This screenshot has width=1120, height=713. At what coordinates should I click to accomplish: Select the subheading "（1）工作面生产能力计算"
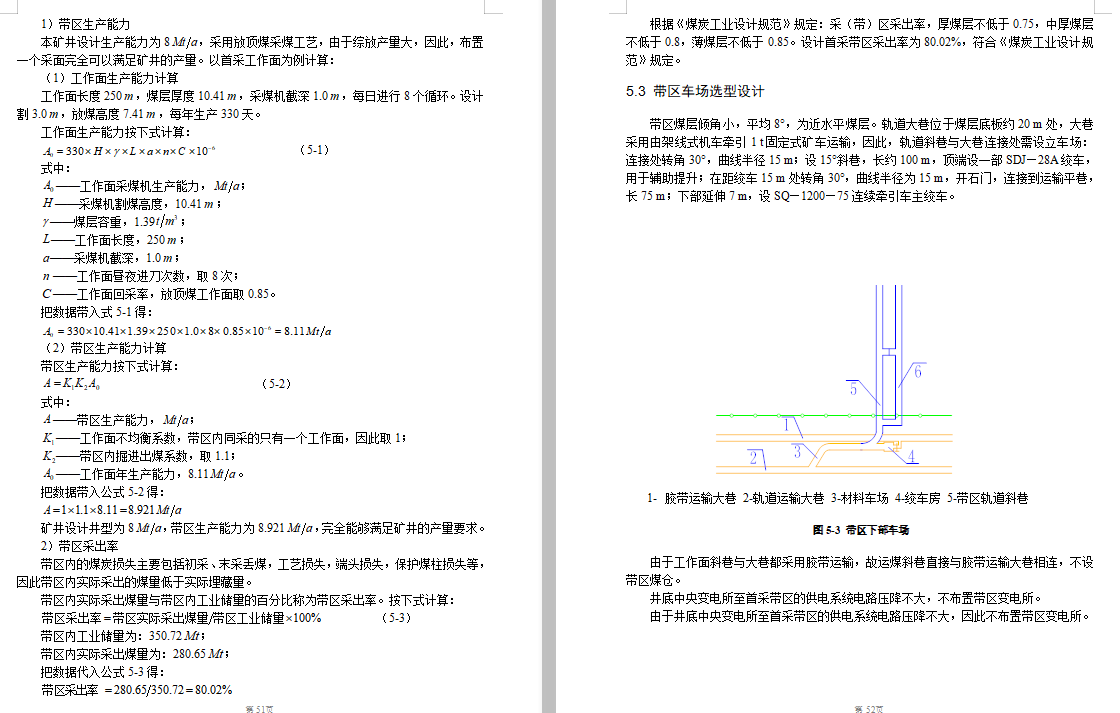[x=111, y=78]
